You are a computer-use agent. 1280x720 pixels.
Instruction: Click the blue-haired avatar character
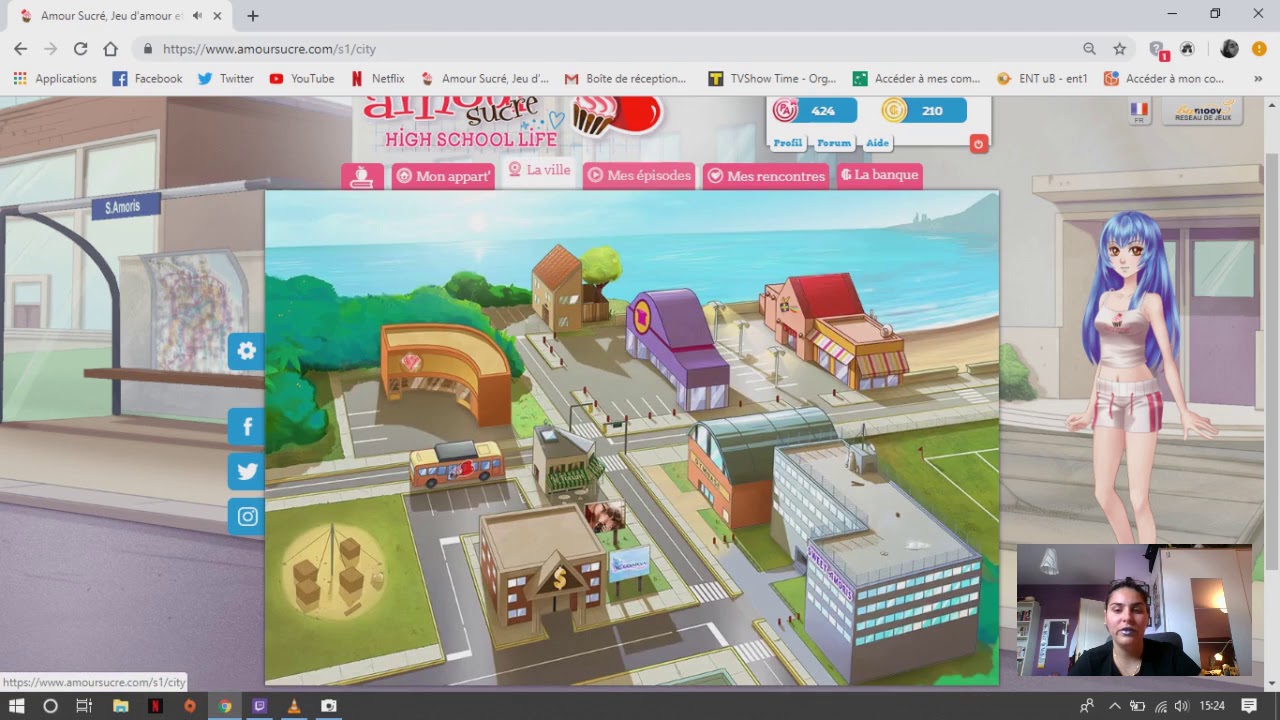pyautogui.click(x=1135, y=375)
